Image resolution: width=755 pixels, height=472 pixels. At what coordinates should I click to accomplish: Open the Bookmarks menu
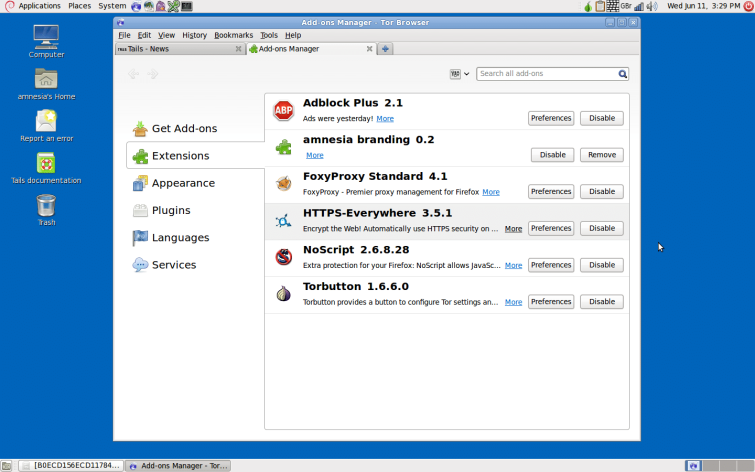pyautogui.click(x=234, y=35)
